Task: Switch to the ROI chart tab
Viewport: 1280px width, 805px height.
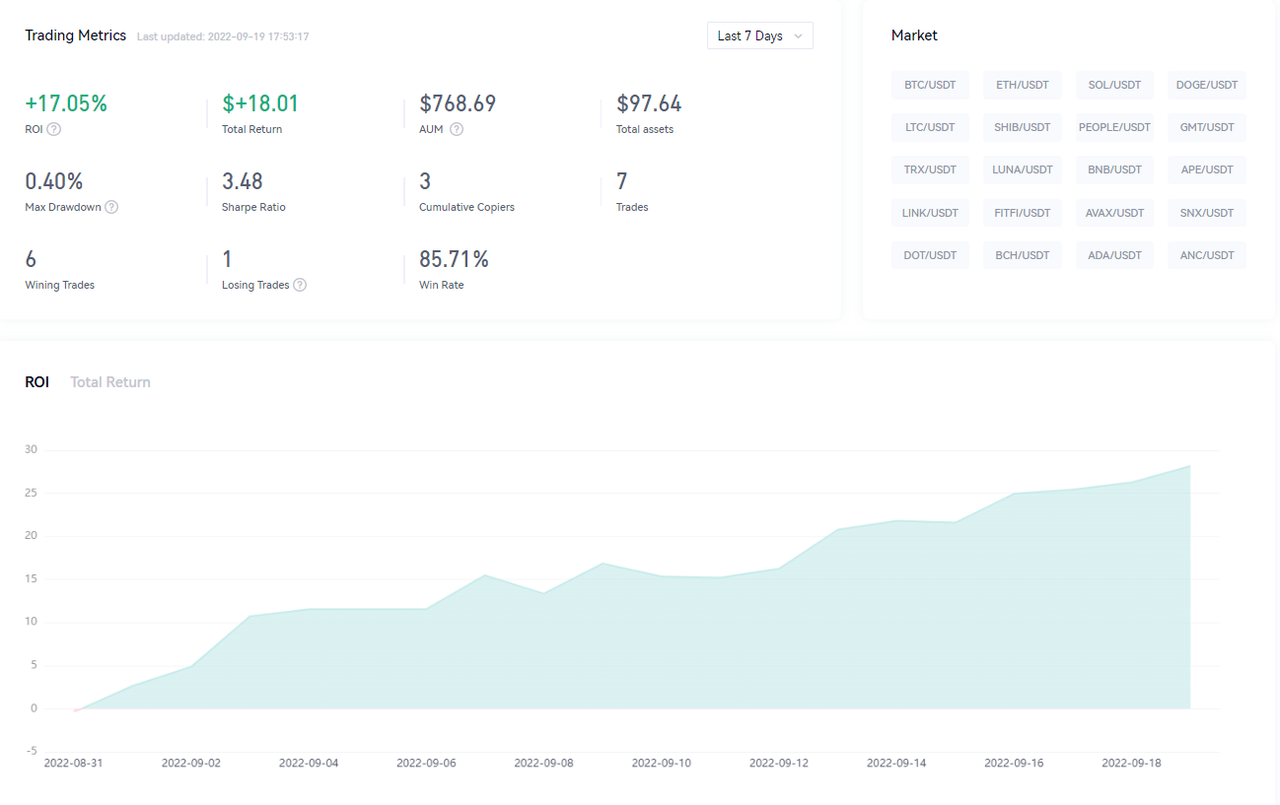Action: (x=37, y=382)
